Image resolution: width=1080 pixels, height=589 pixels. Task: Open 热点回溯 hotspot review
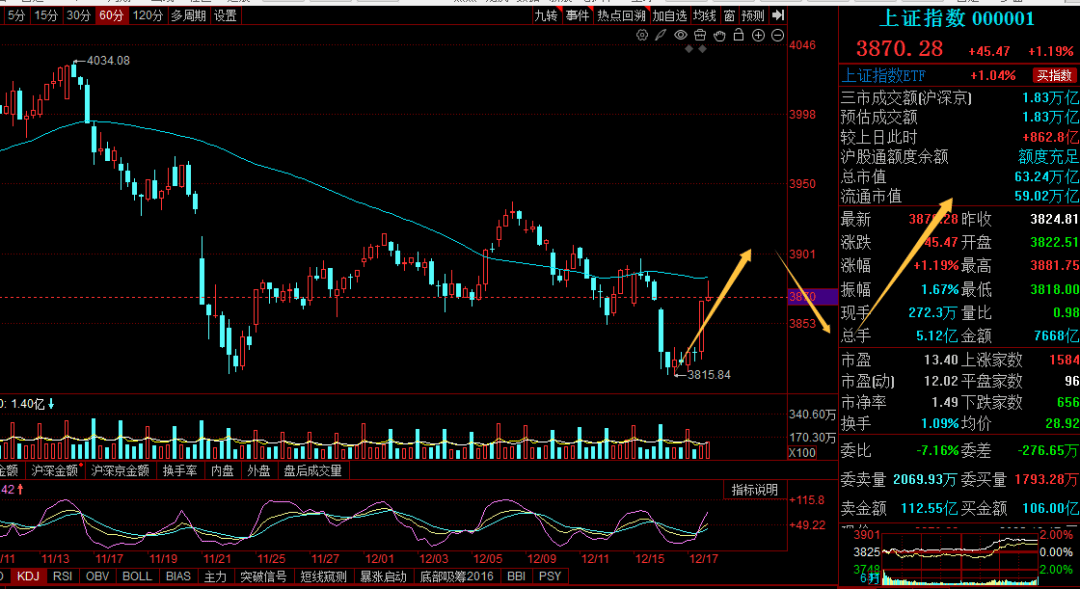(x=621, y=15)
